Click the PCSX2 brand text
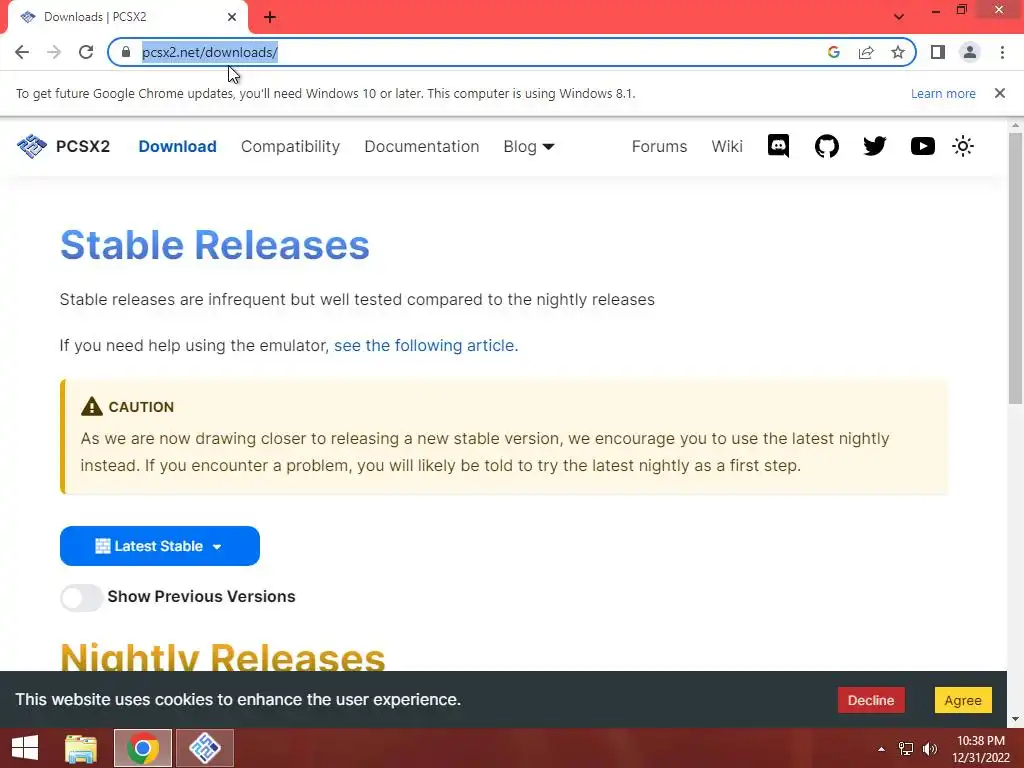1024x768 pixels. 83,146
